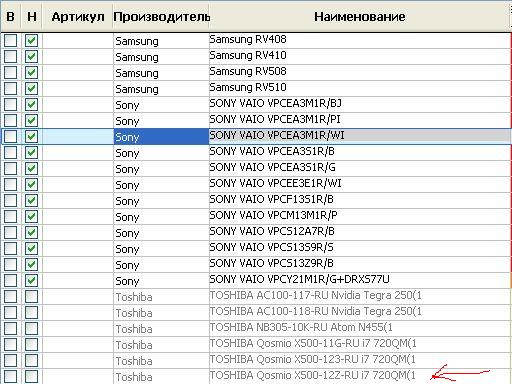Check В checkbox for Samsung RV410

pyautogui.click(x=10, y=57)
